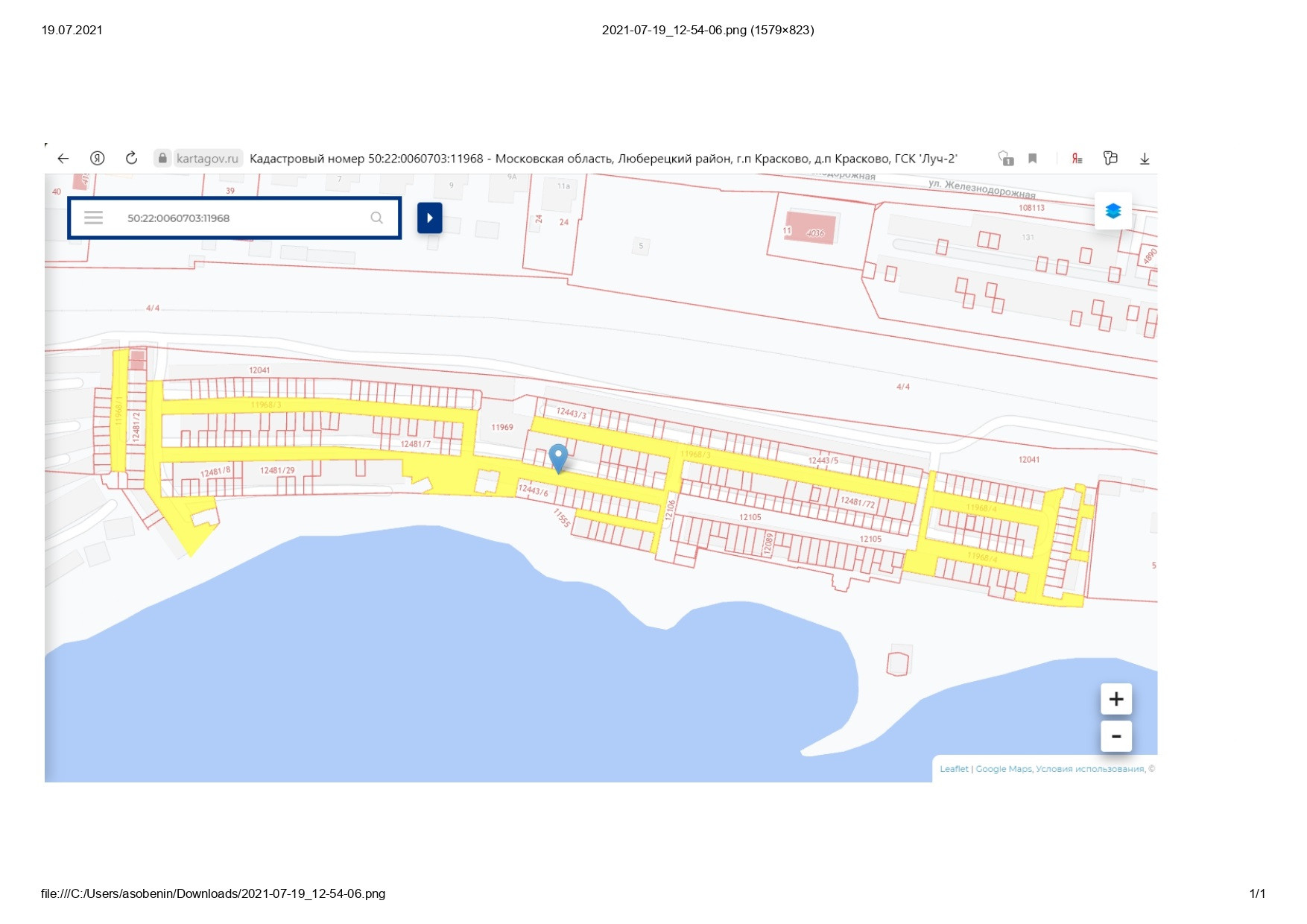Click parcel label 11969 on the map
The width and height of the screenshot is (1307, 924).
click(502, 428)
